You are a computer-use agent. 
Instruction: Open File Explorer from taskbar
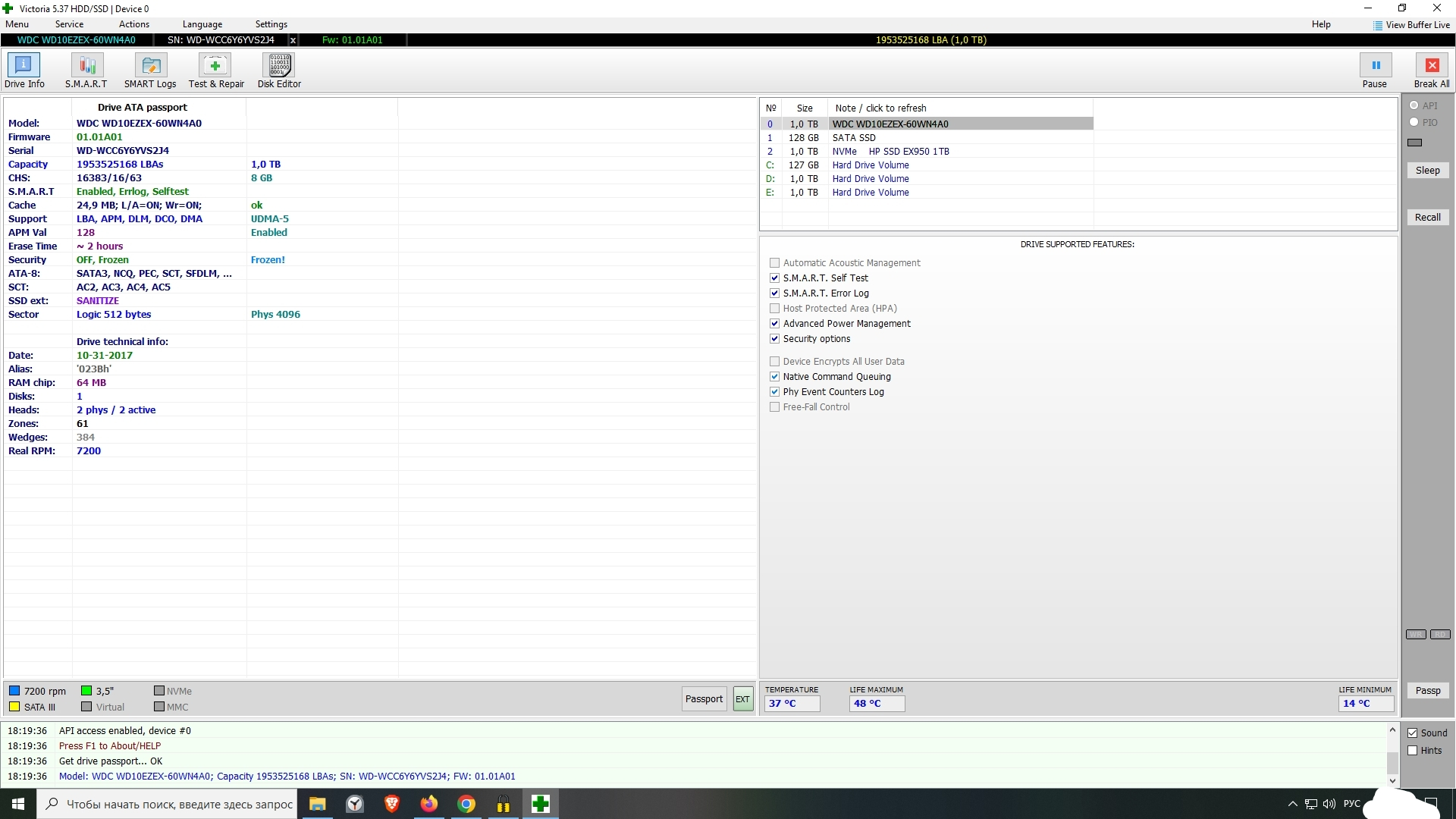tap(318, 804)
